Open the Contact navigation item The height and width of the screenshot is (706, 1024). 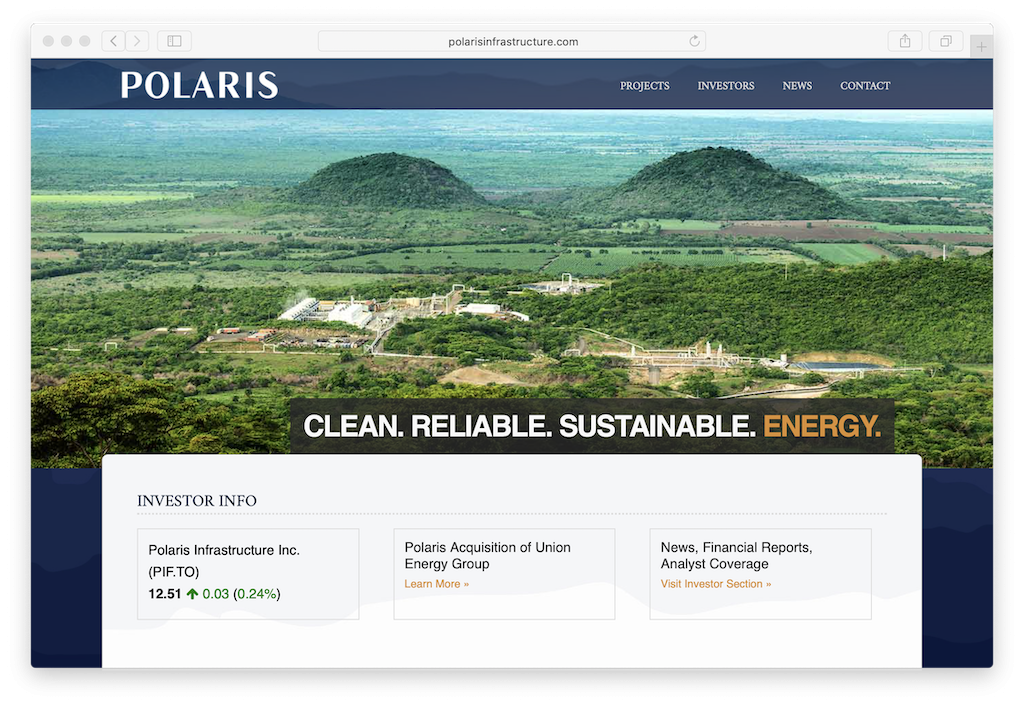(x=865, y=86)
